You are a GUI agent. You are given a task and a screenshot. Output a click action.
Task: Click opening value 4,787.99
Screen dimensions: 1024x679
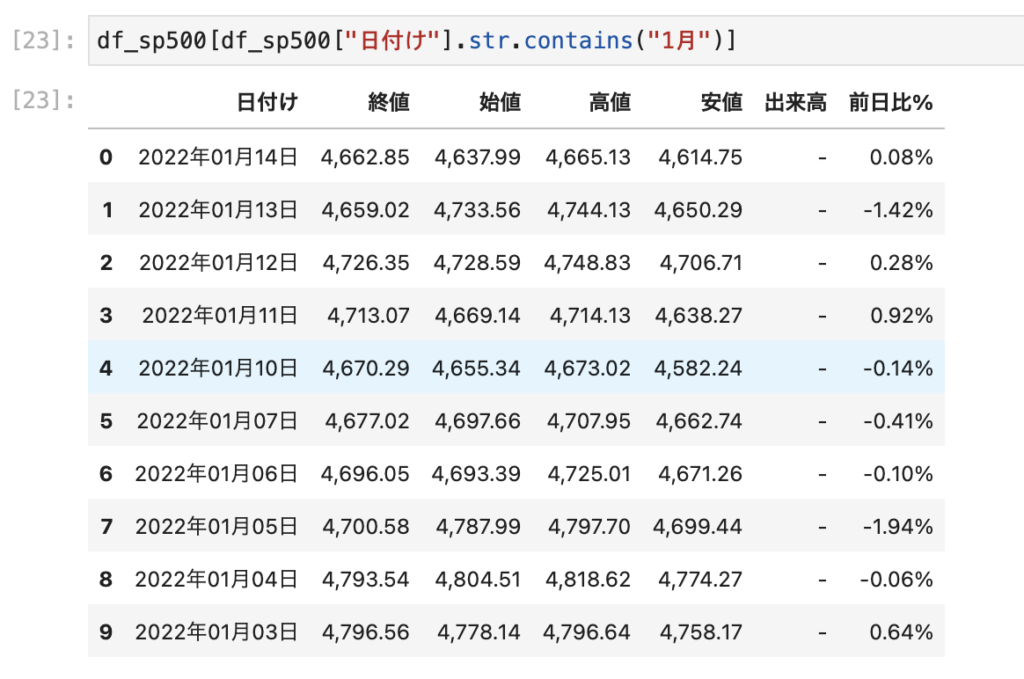pos(478,527)
